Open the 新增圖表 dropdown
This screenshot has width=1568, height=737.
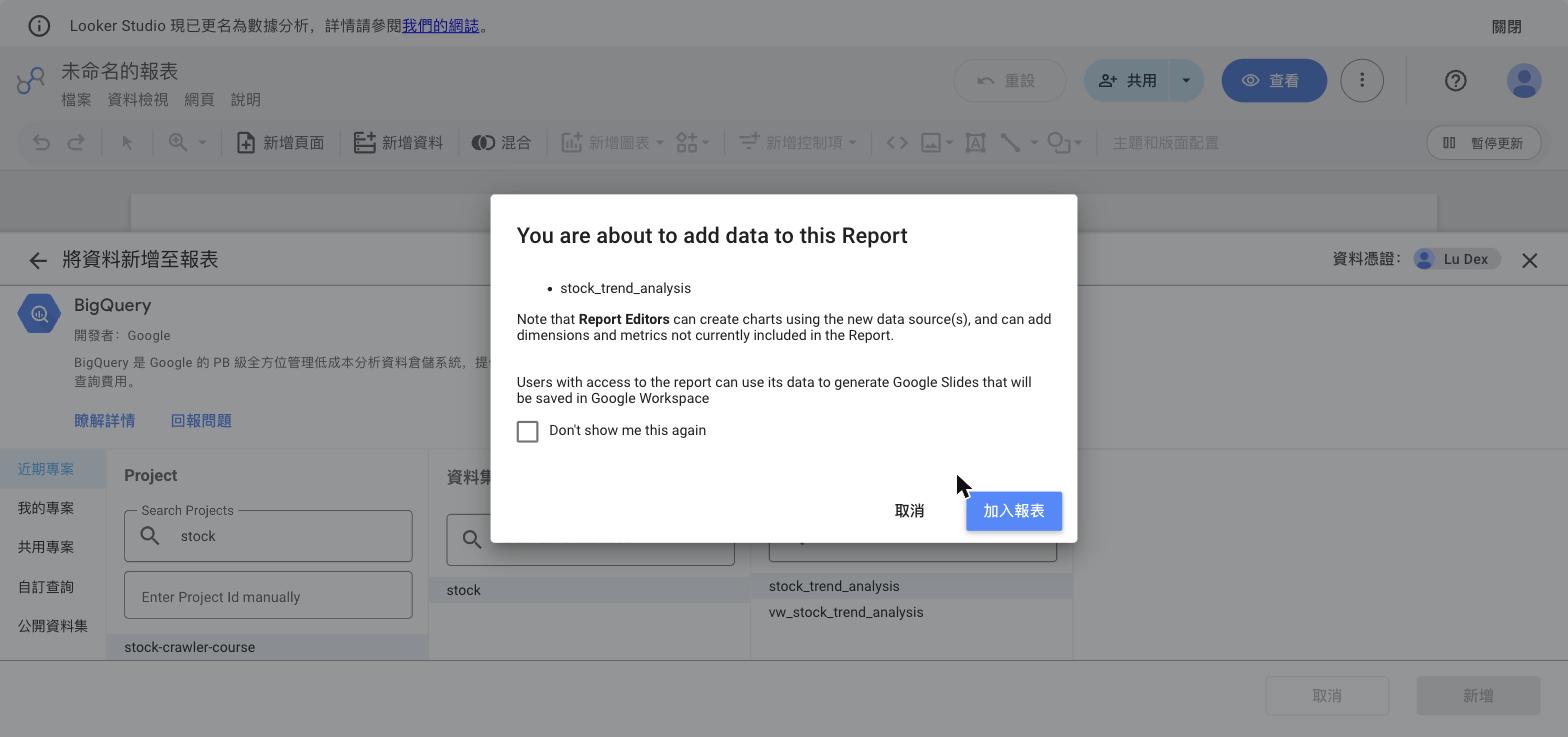pyautogui.click(x=612, y=143)
